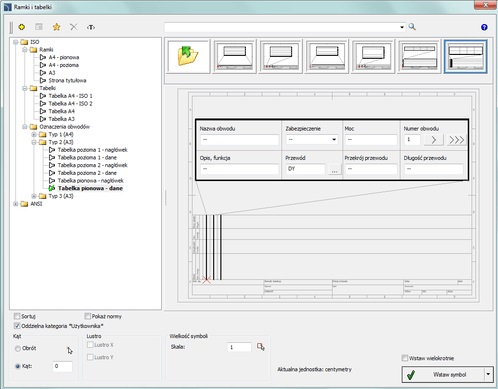
Task: Select the fourth table thumbnail in the strip
Action: point(327,56)
